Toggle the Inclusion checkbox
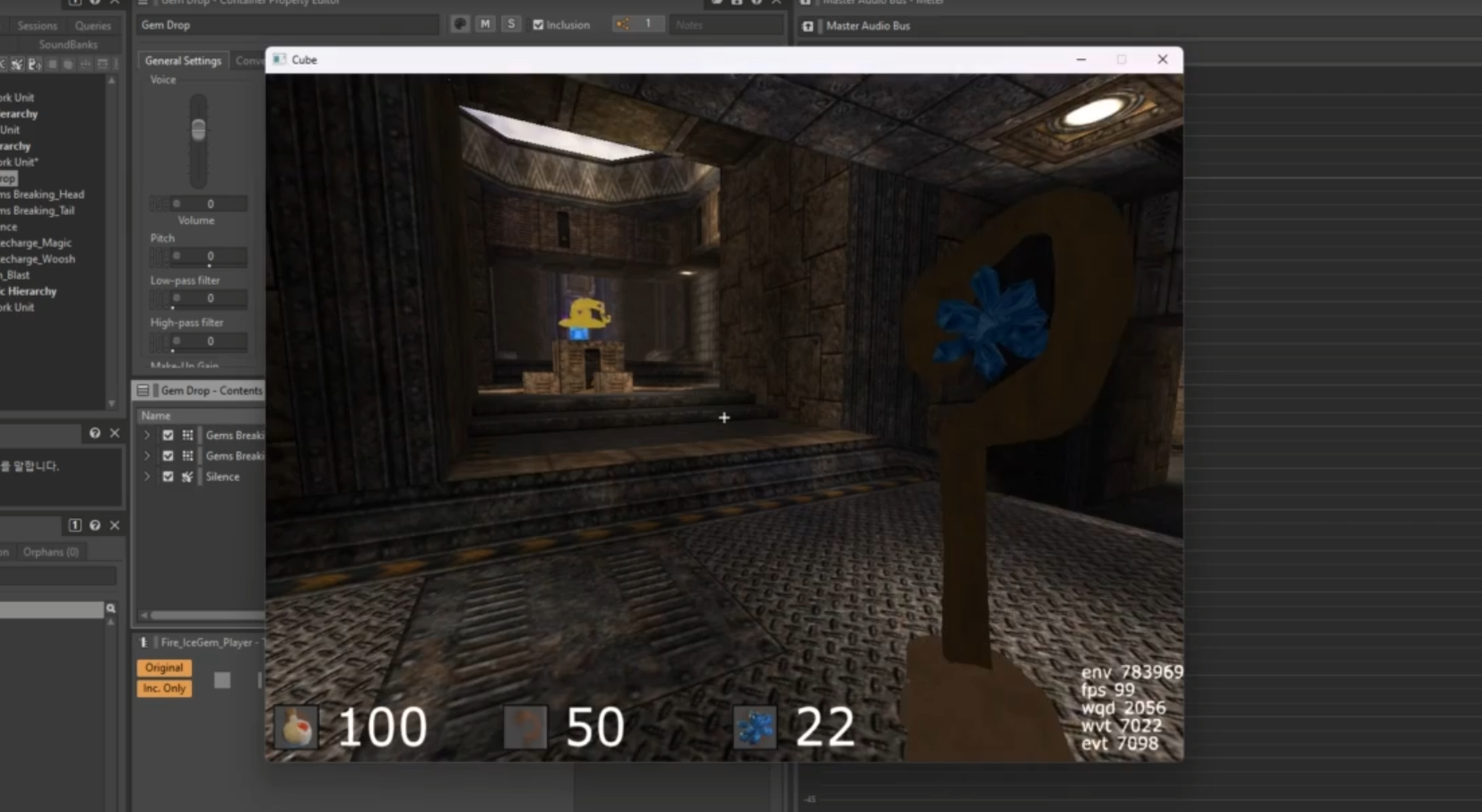 (538, 25)
